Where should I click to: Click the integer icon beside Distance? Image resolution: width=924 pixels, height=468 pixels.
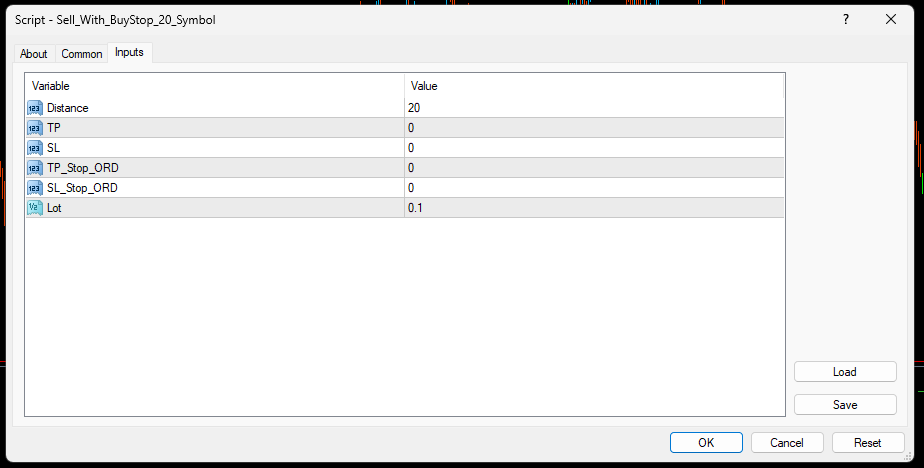tap(35, 108)
